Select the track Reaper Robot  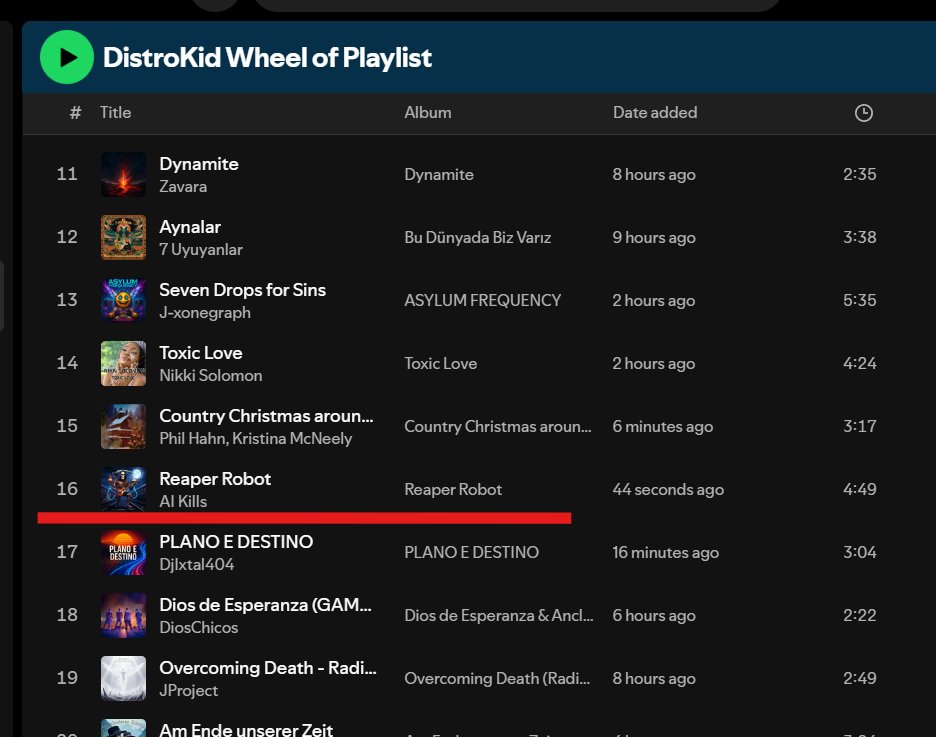pos(215,479)
